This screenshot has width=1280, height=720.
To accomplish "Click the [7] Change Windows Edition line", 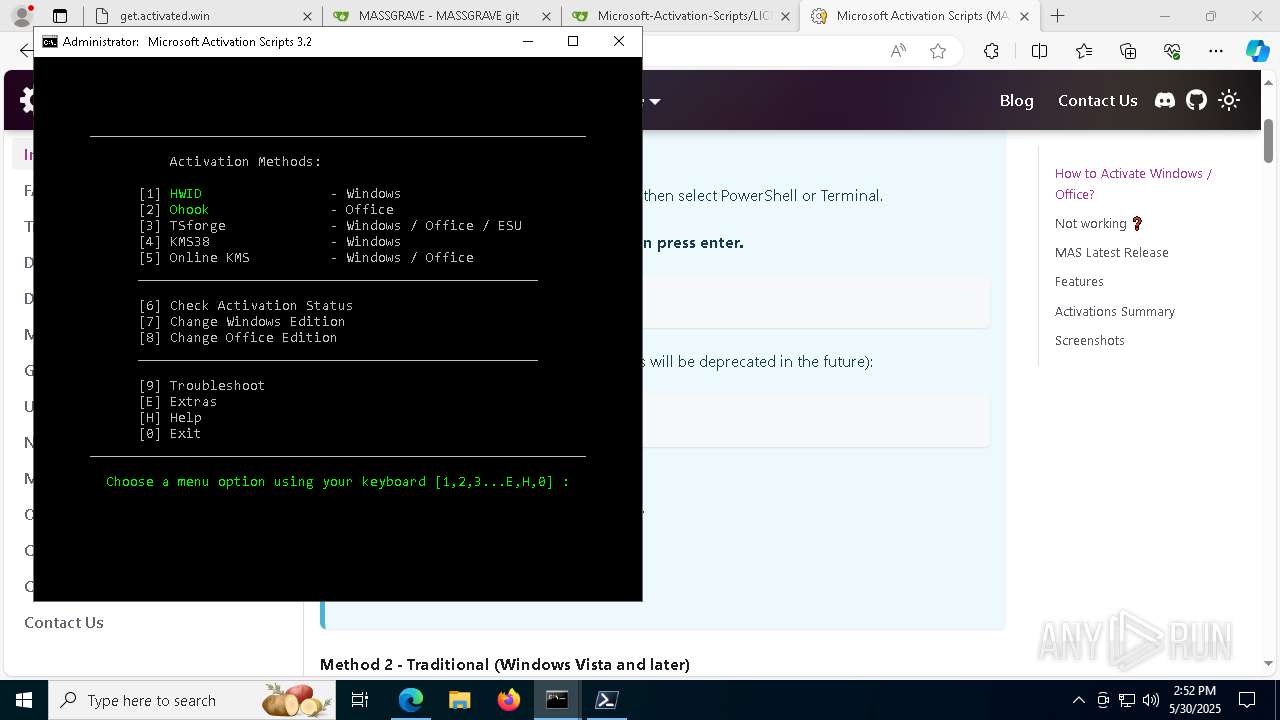I will click(x=242, y=321).
